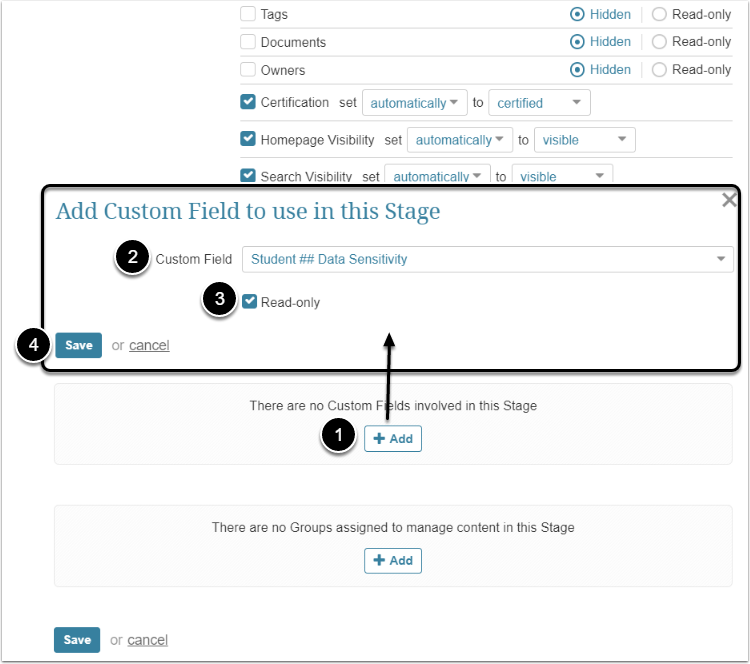The height and width of the screenshot is (664, 750).
Task: Open Certification 'automatically' dropdown
Action: pos(414,103)
